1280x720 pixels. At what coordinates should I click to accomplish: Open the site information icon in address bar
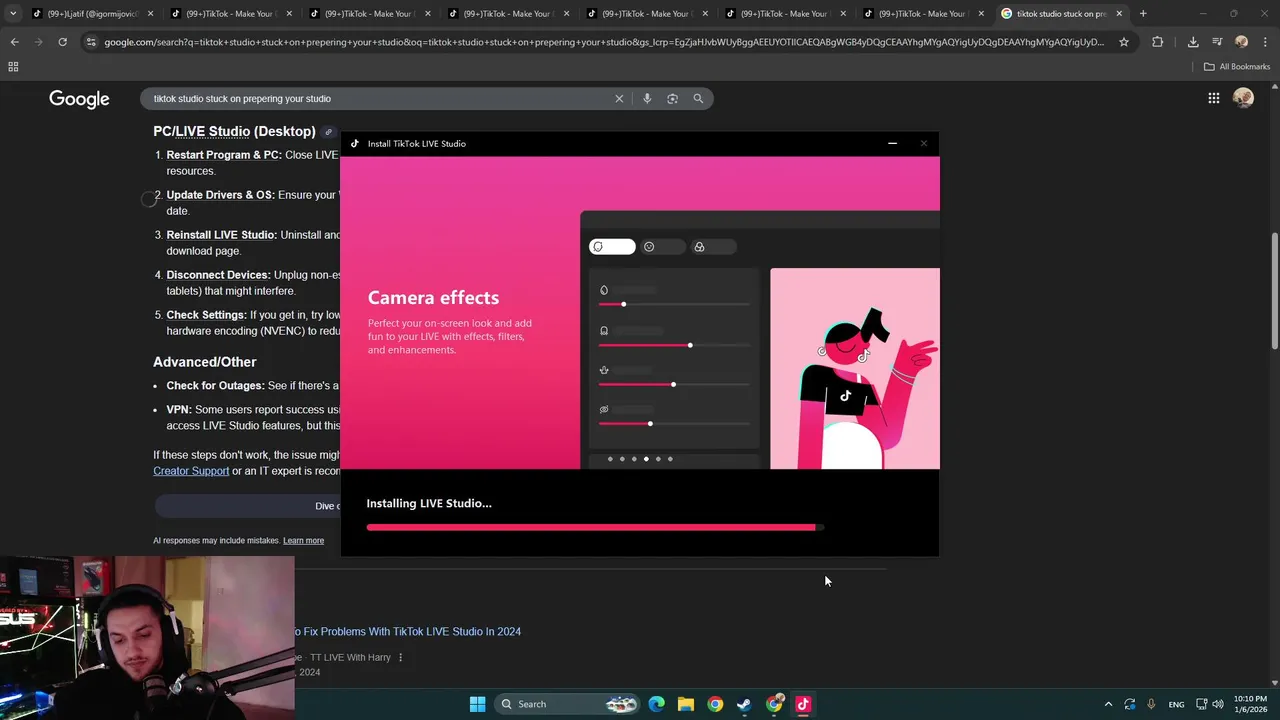[x=91, y=42]
